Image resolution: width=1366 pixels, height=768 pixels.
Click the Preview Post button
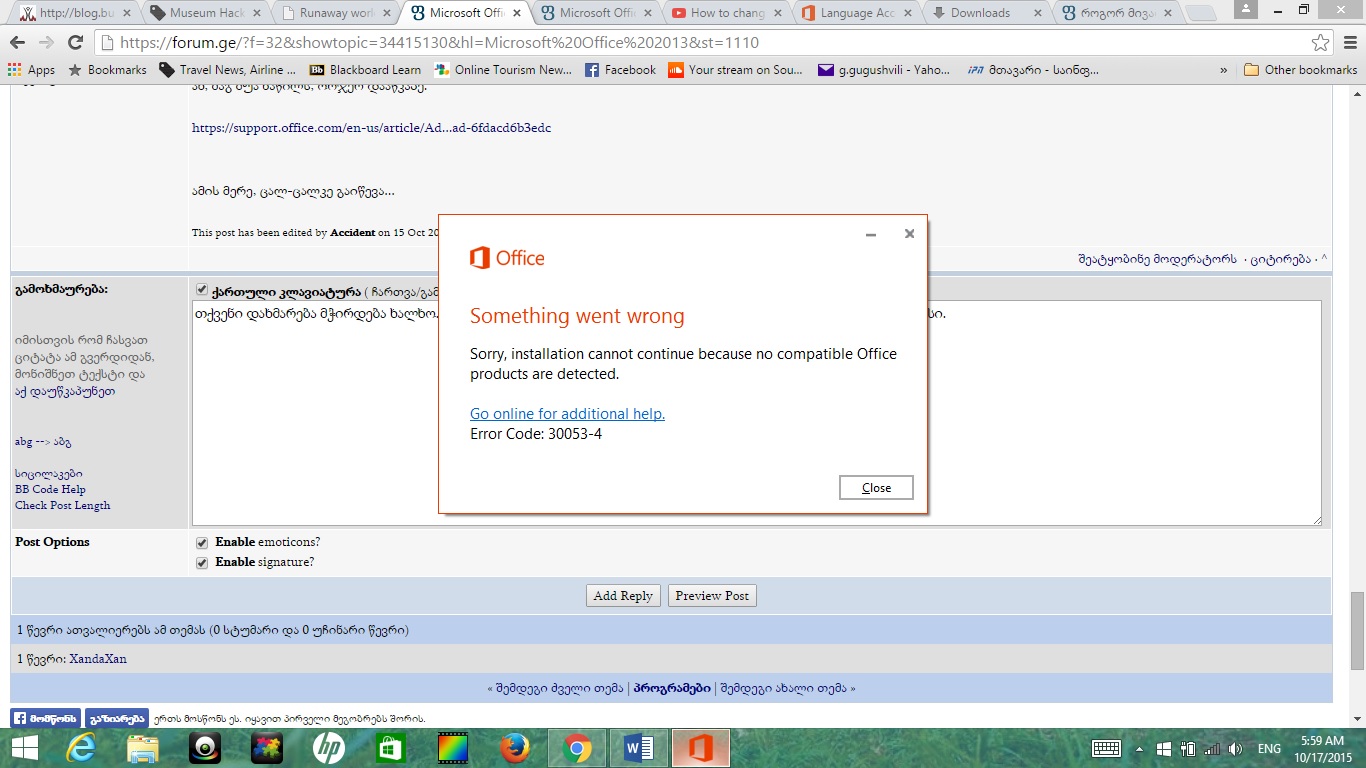tap(712, 596)
